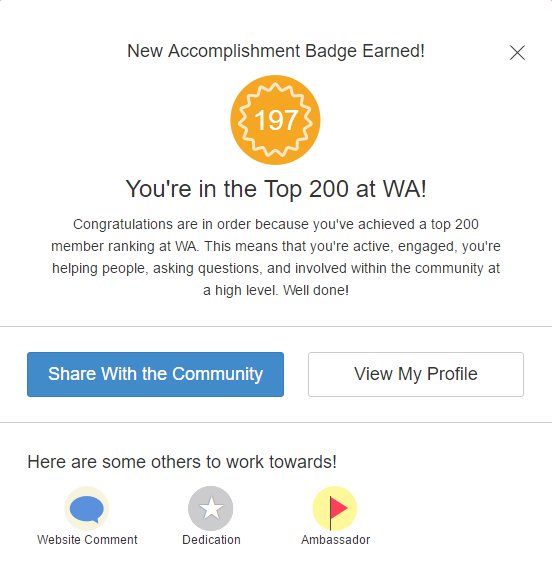Select the Ambassador red flag badge
Viewport: 552px width, 587px height.
335,508
